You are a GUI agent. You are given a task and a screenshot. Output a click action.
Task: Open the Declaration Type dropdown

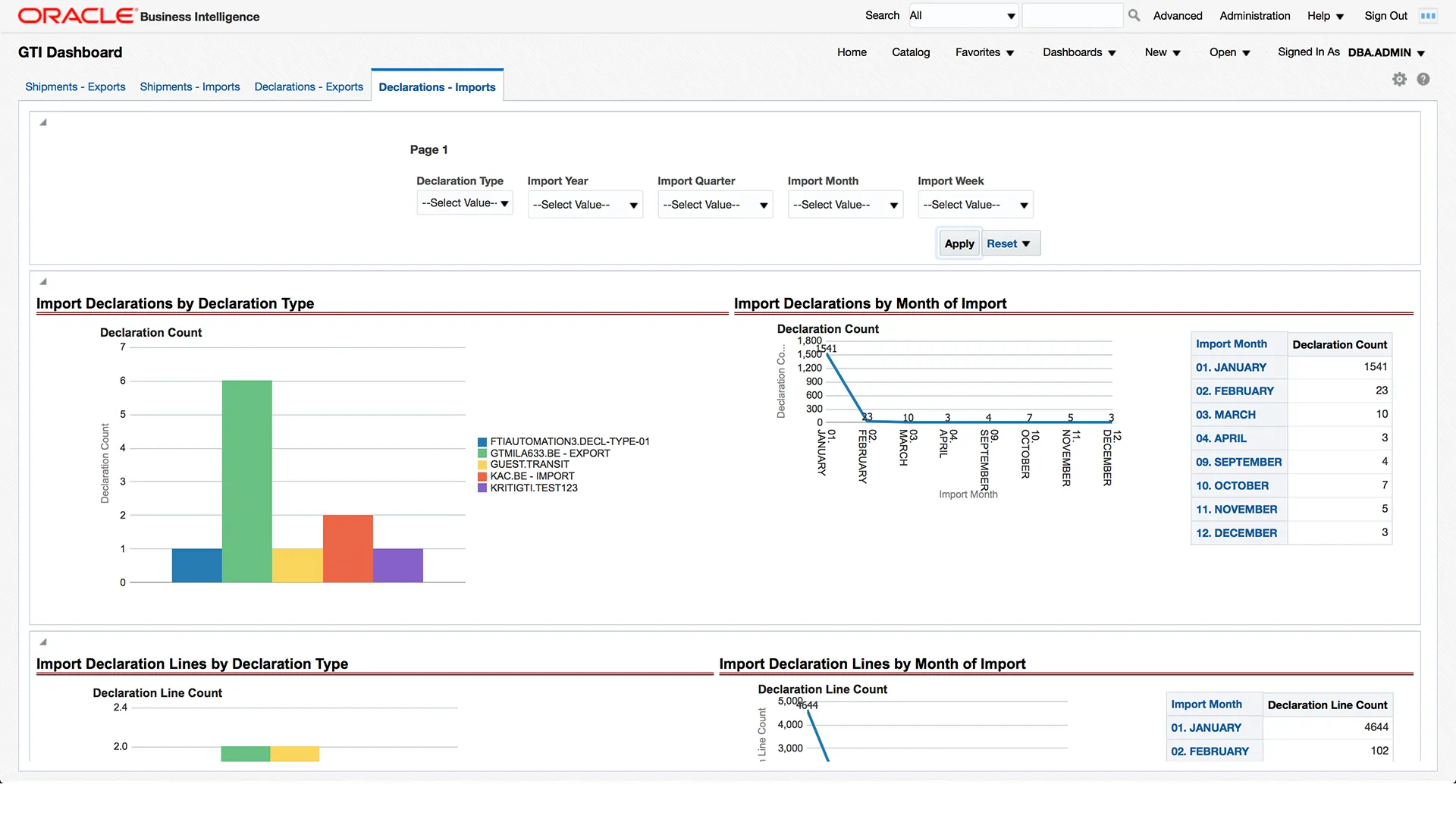pos(465,203)
